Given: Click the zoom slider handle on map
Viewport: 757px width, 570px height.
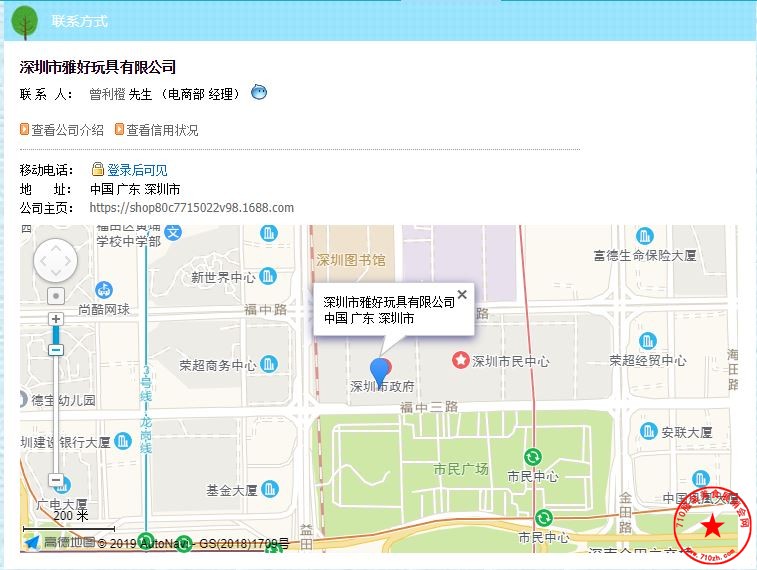Looking at the screenshot, I should [x=56, y=349].
